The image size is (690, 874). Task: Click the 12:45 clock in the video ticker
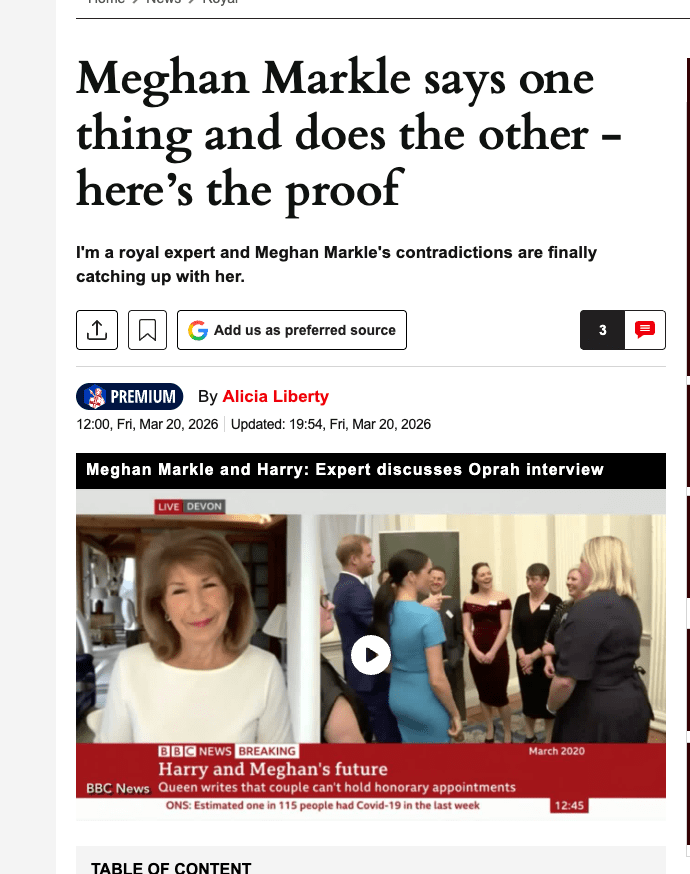(x=569, y=805)
